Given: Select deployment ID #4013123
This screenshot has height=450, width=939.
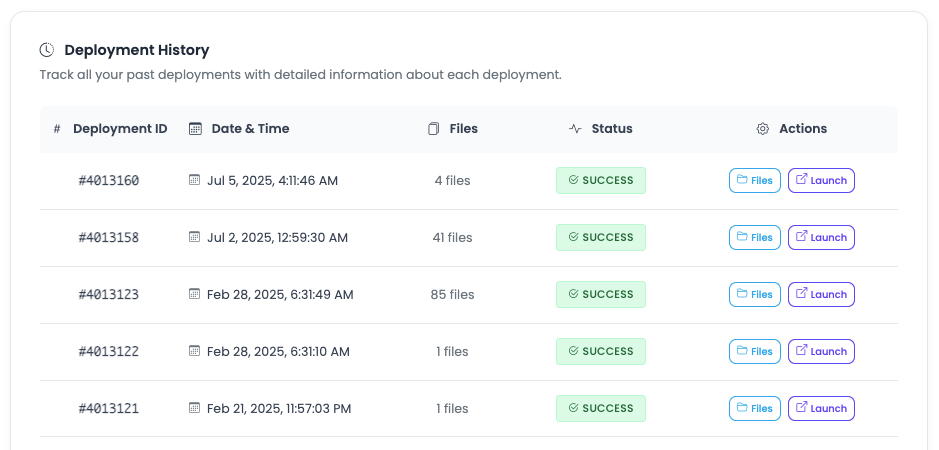Looking at the screenshot, I should (x=109, y=295).
